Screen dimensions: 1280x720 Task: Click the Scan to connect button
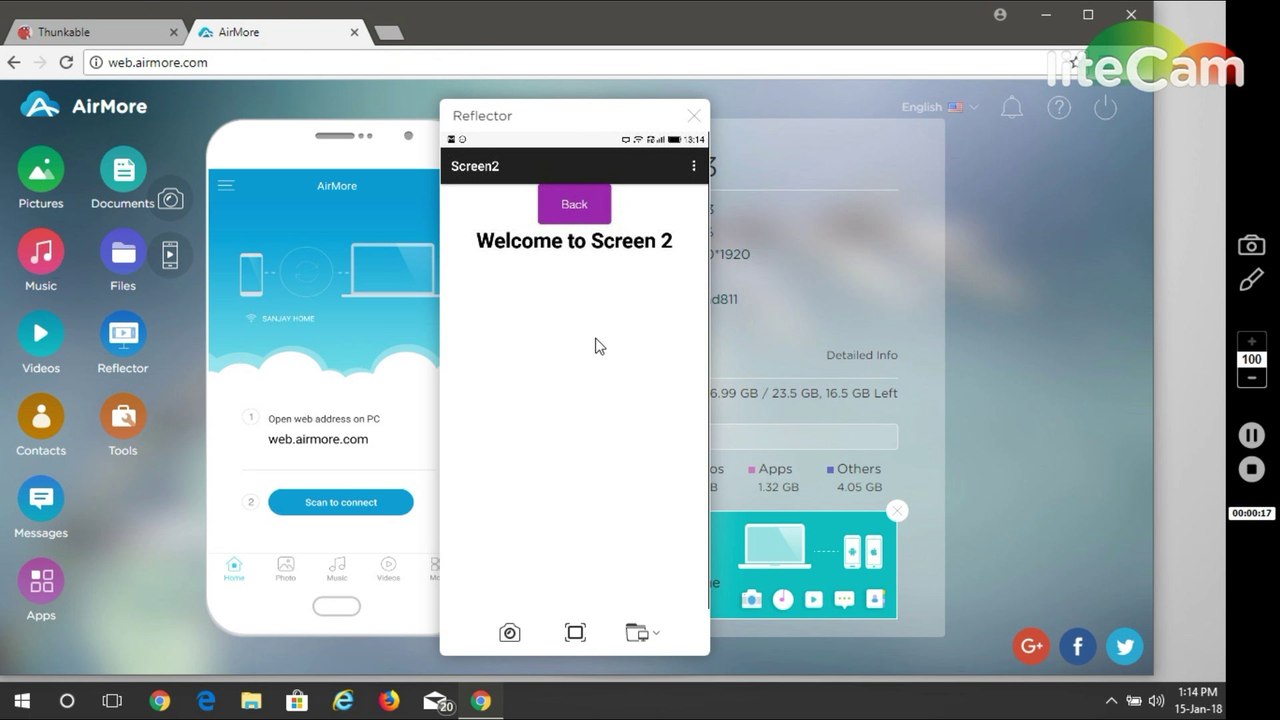(341, 502)
